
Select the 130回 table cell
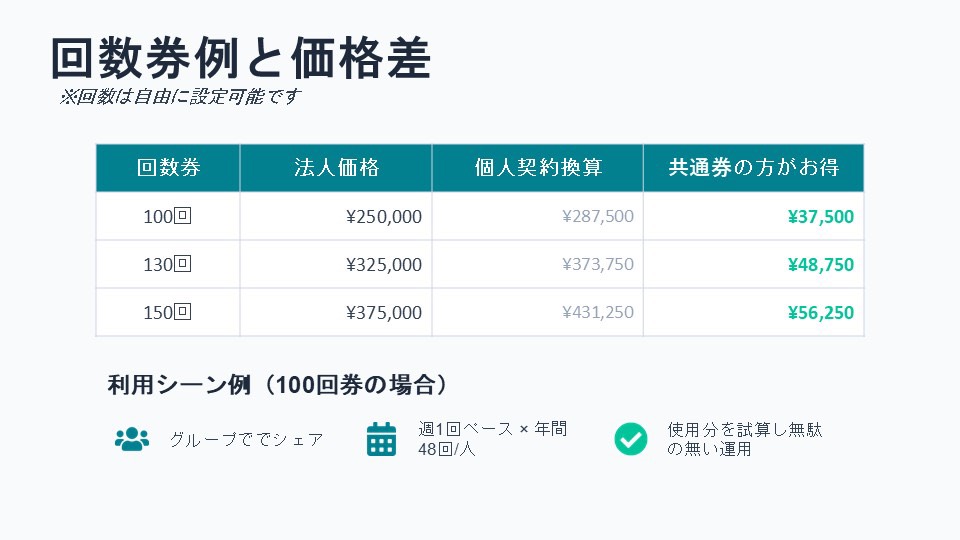coord(167,264)
